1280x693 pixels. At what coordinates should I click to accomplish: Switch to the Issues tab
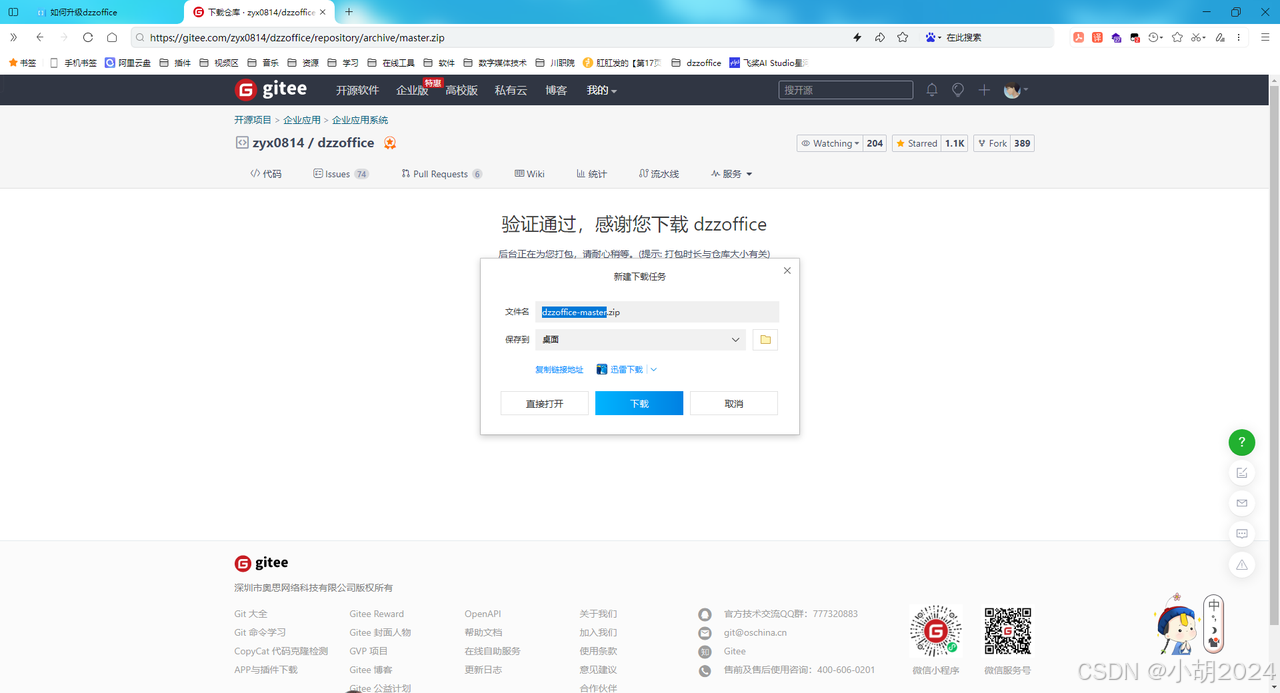click(335, 173)
